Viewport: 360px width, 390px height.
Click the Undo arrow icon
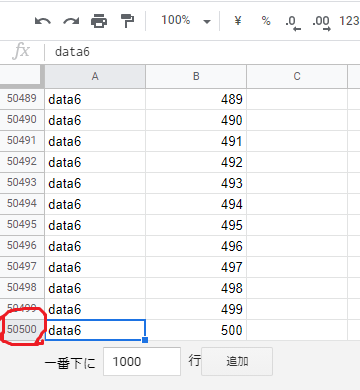[43, 21]
